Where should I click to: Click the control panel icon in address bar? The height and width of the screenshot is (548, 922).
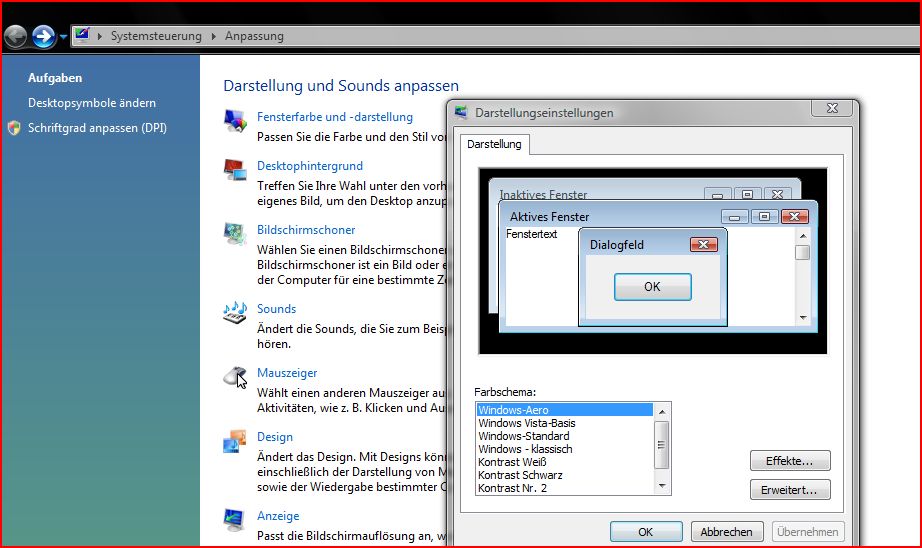82,35
